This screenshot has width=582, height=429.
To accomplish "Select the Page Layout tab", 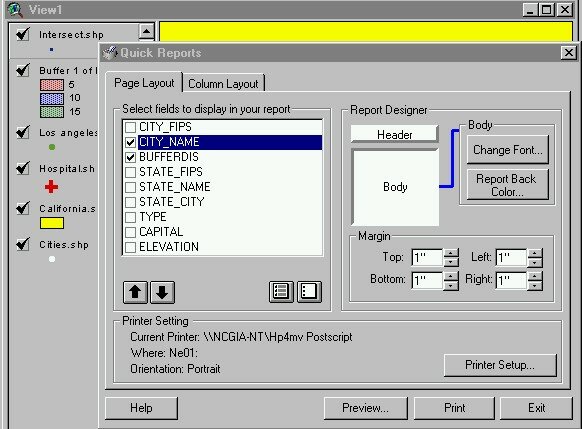I will (144, 82).
